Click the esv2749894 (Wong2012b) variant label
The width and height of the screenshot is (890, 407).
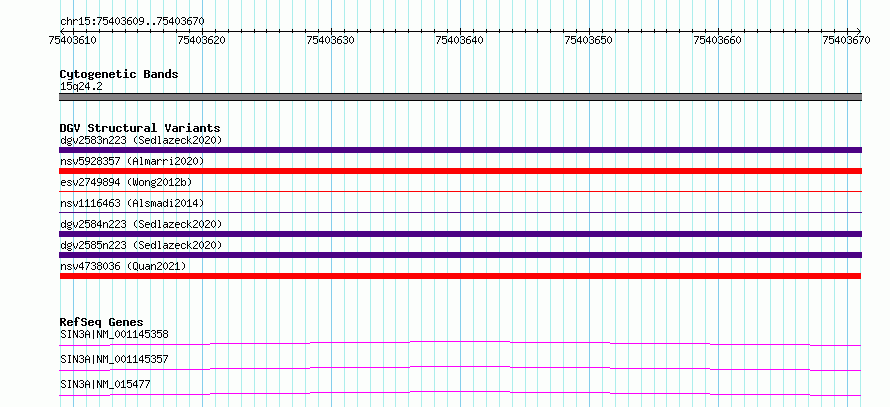pyautogui.click(x=126, y=182)
